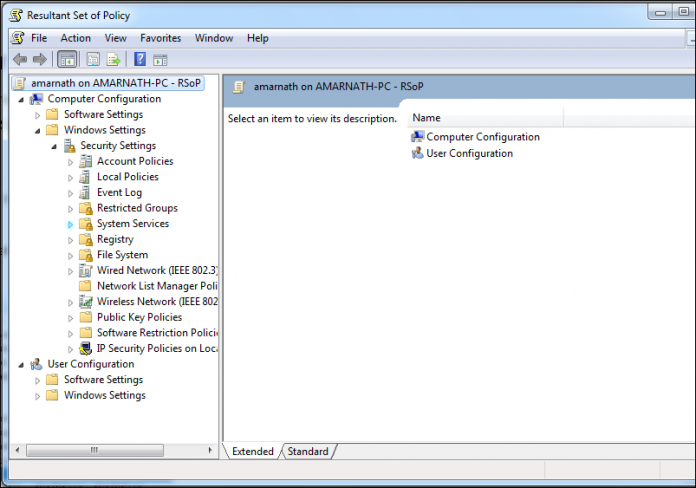This screenshot has width=696, height=488.
Task: Expand the System Services node
Action: coord(70,225)
